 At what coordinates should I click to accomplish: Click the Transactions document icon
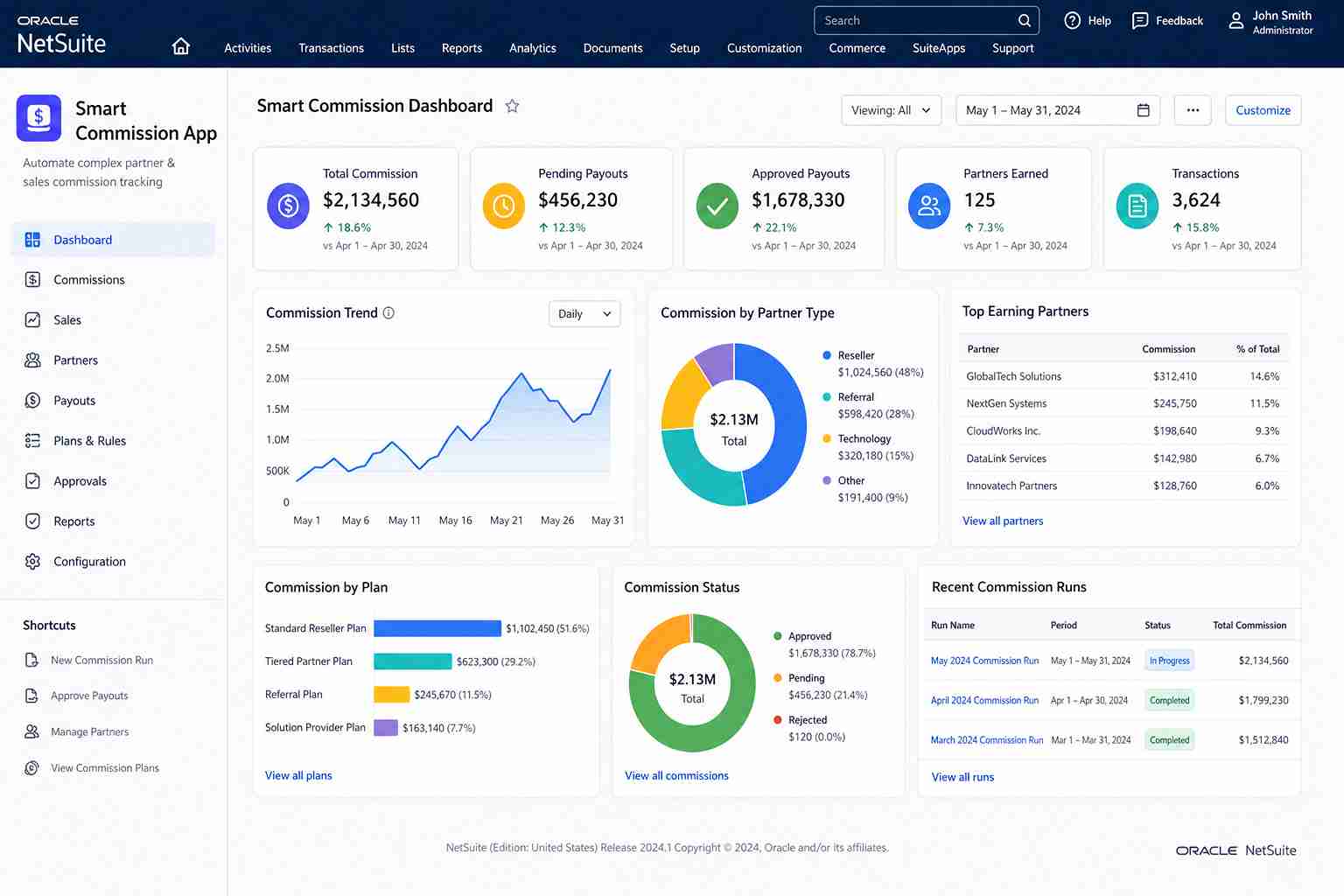click(1137, 206)
